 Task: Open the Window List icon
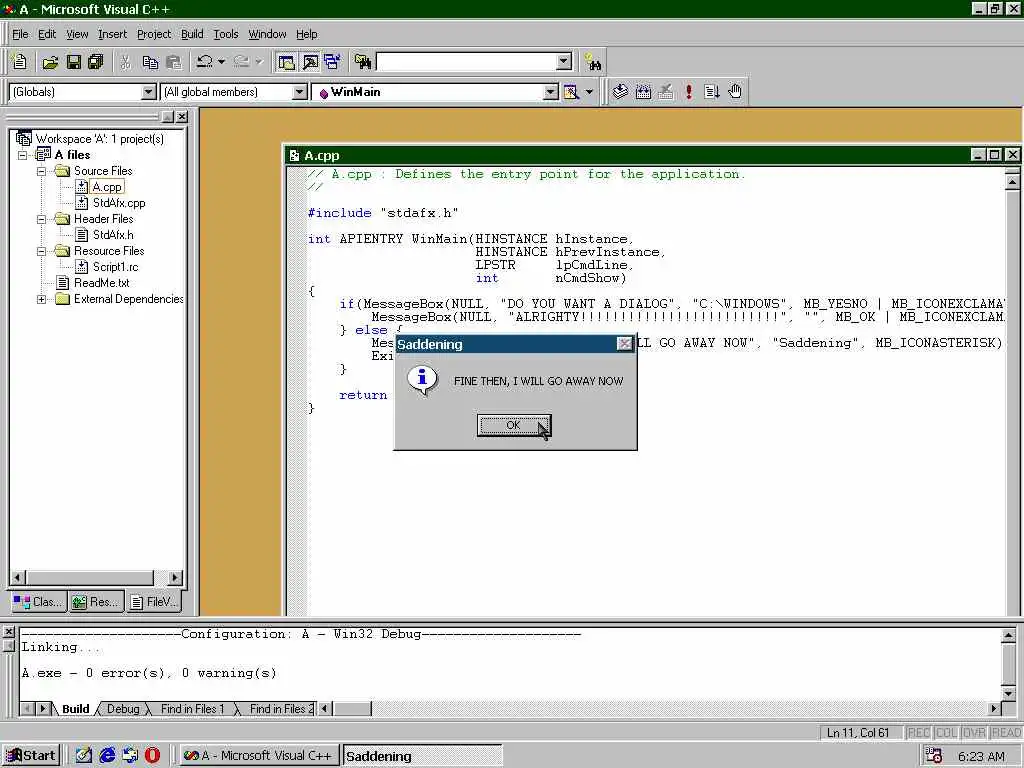(x=332, y=62)
